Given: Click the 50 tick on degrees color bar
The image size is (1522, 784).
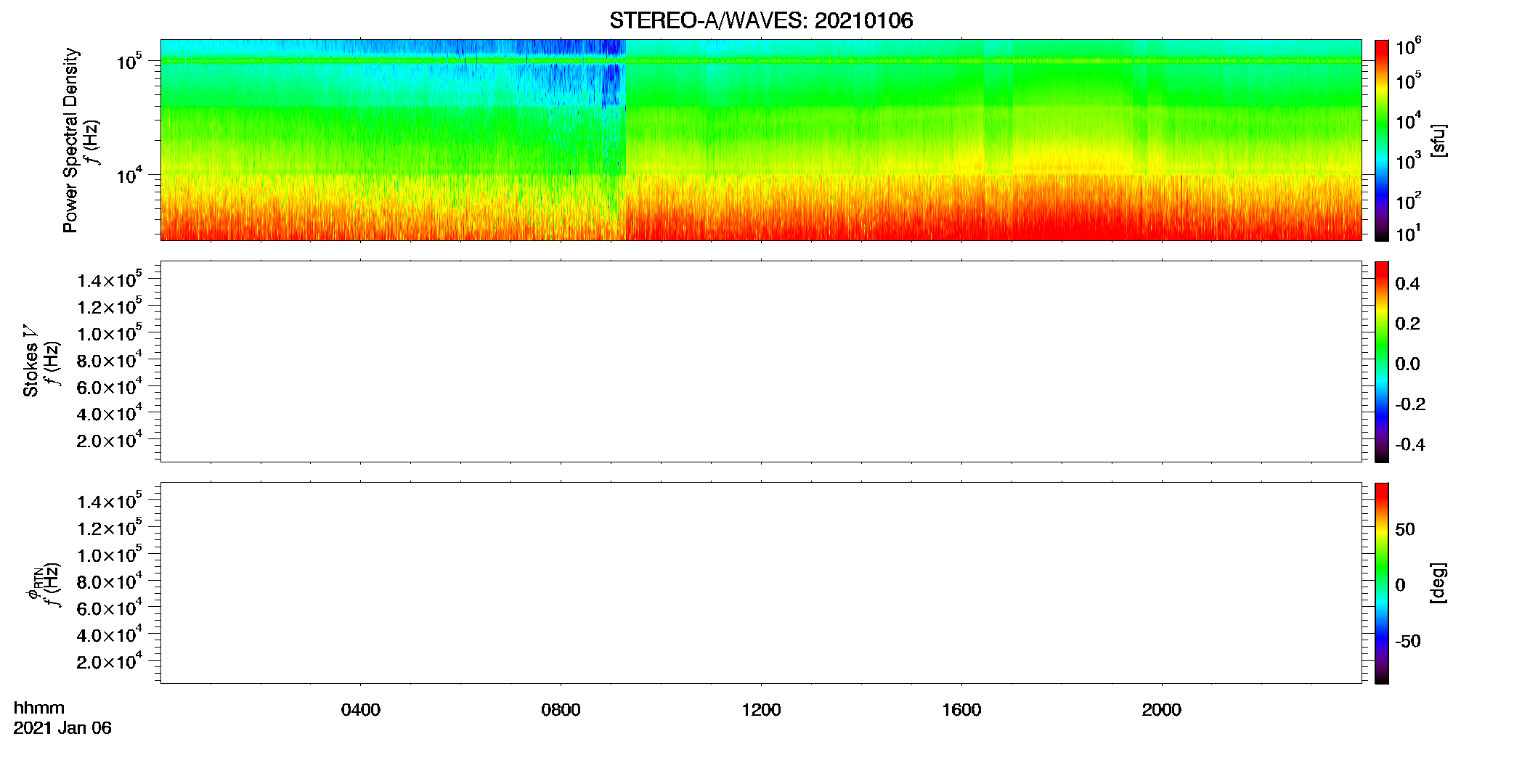Looking at the screenshot, I should (x=1405, y=529).
